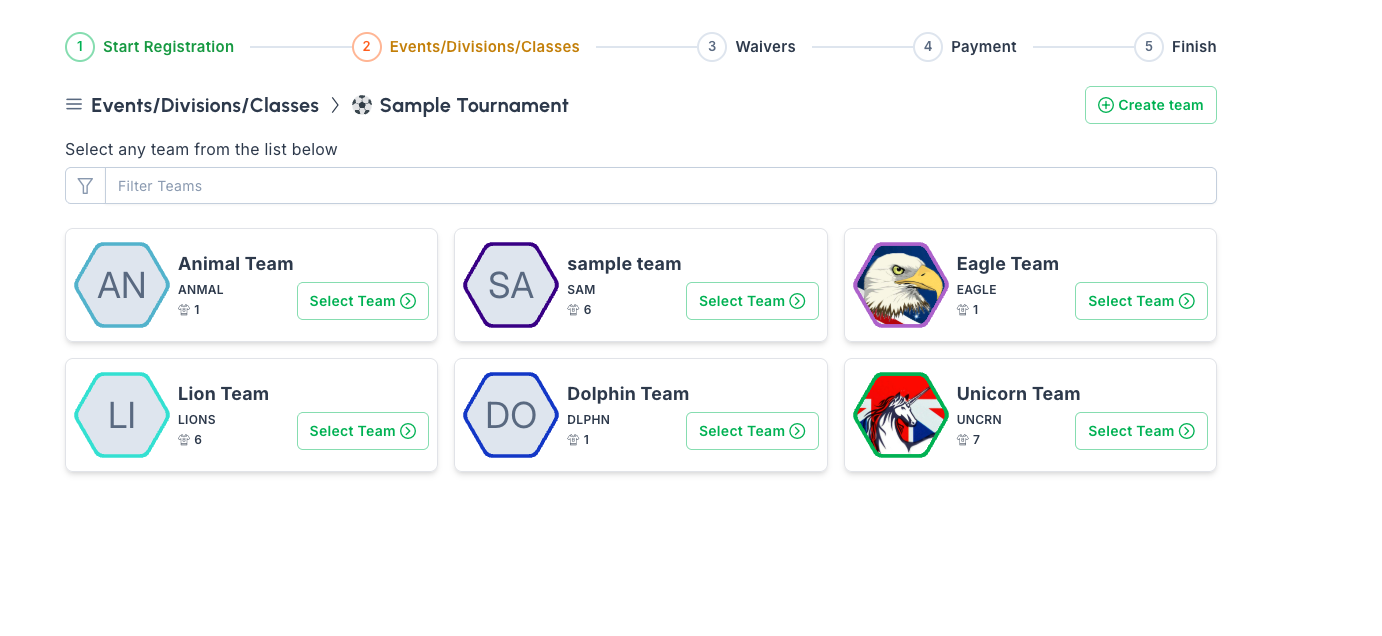
Task: Choose Select Team on Dolphin Team card
Action: [751, 431]
